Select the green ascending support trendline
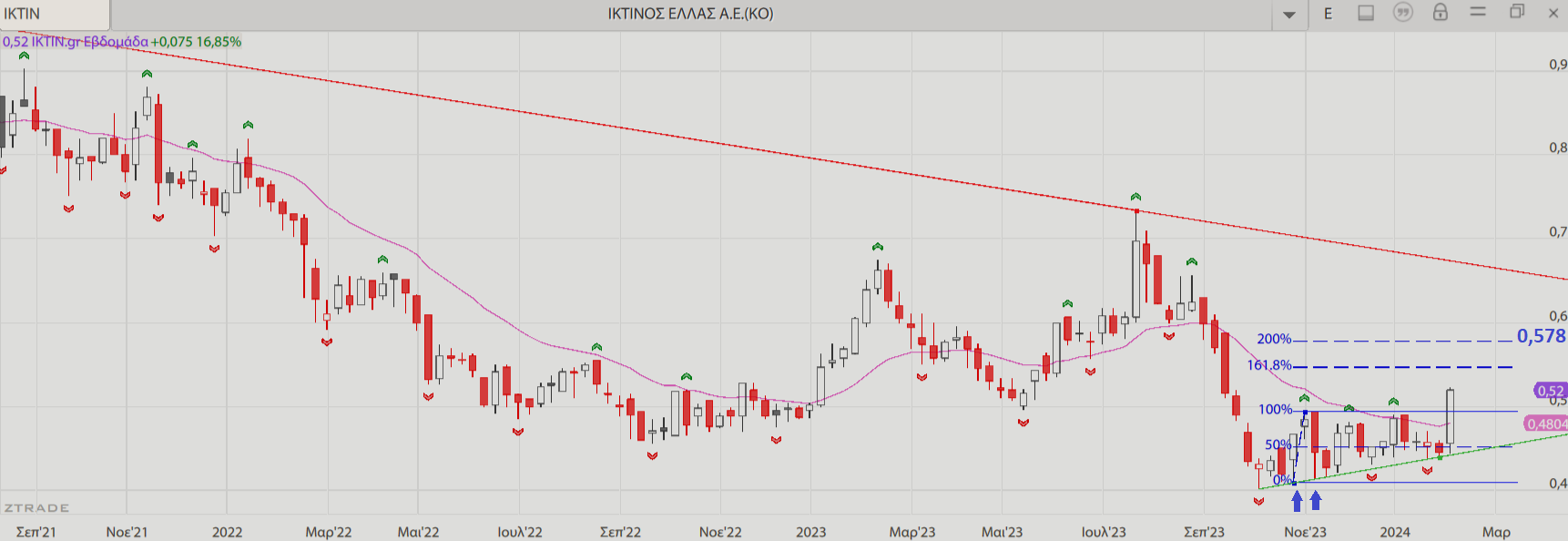Image resolution: width=1568 pixels, height=541 pixels. pos(1413,462)
